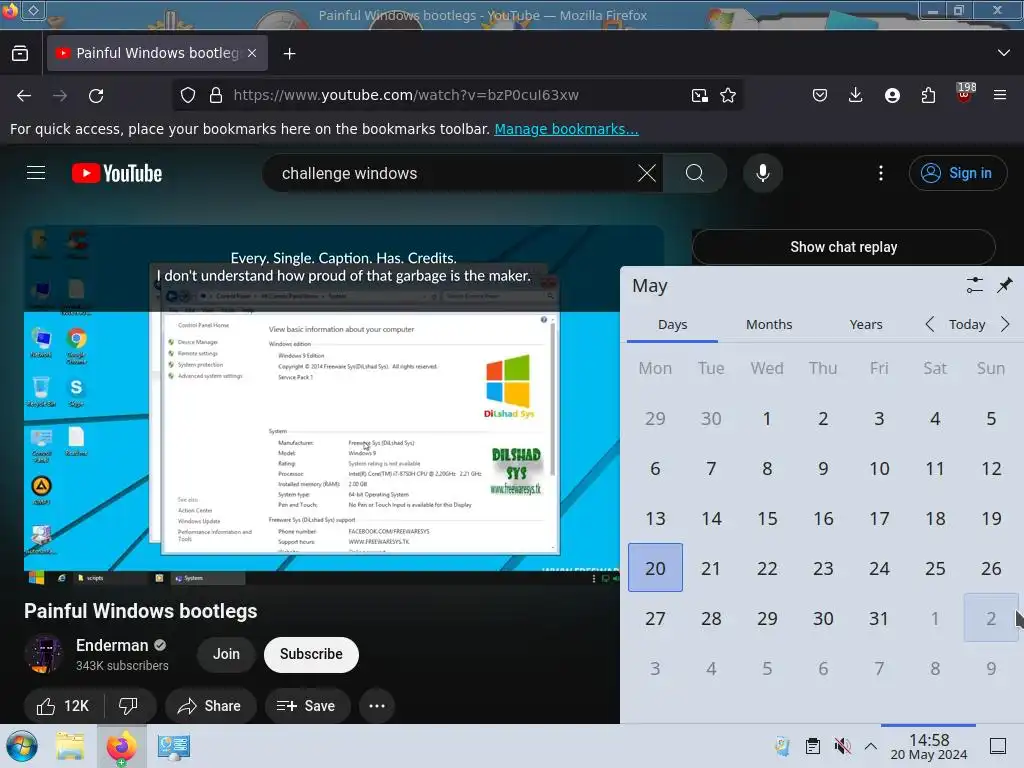Open a new browser tab

click(289, 54)
